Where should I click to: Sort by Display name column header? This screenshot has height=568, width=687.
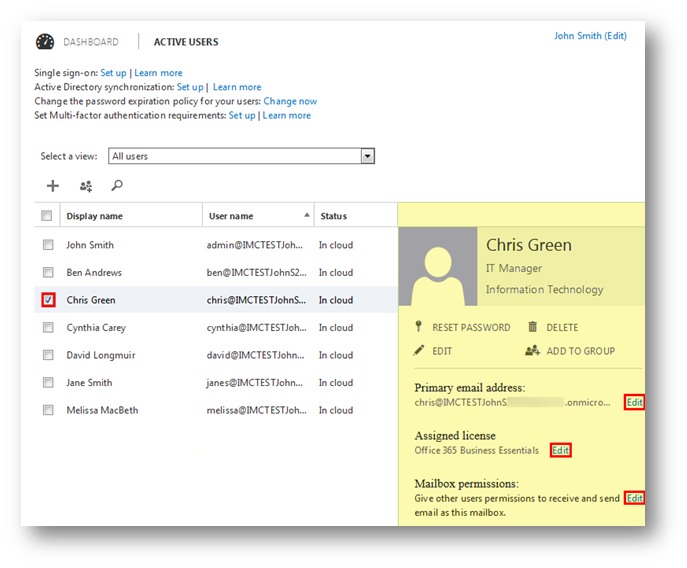coord(95,216)
